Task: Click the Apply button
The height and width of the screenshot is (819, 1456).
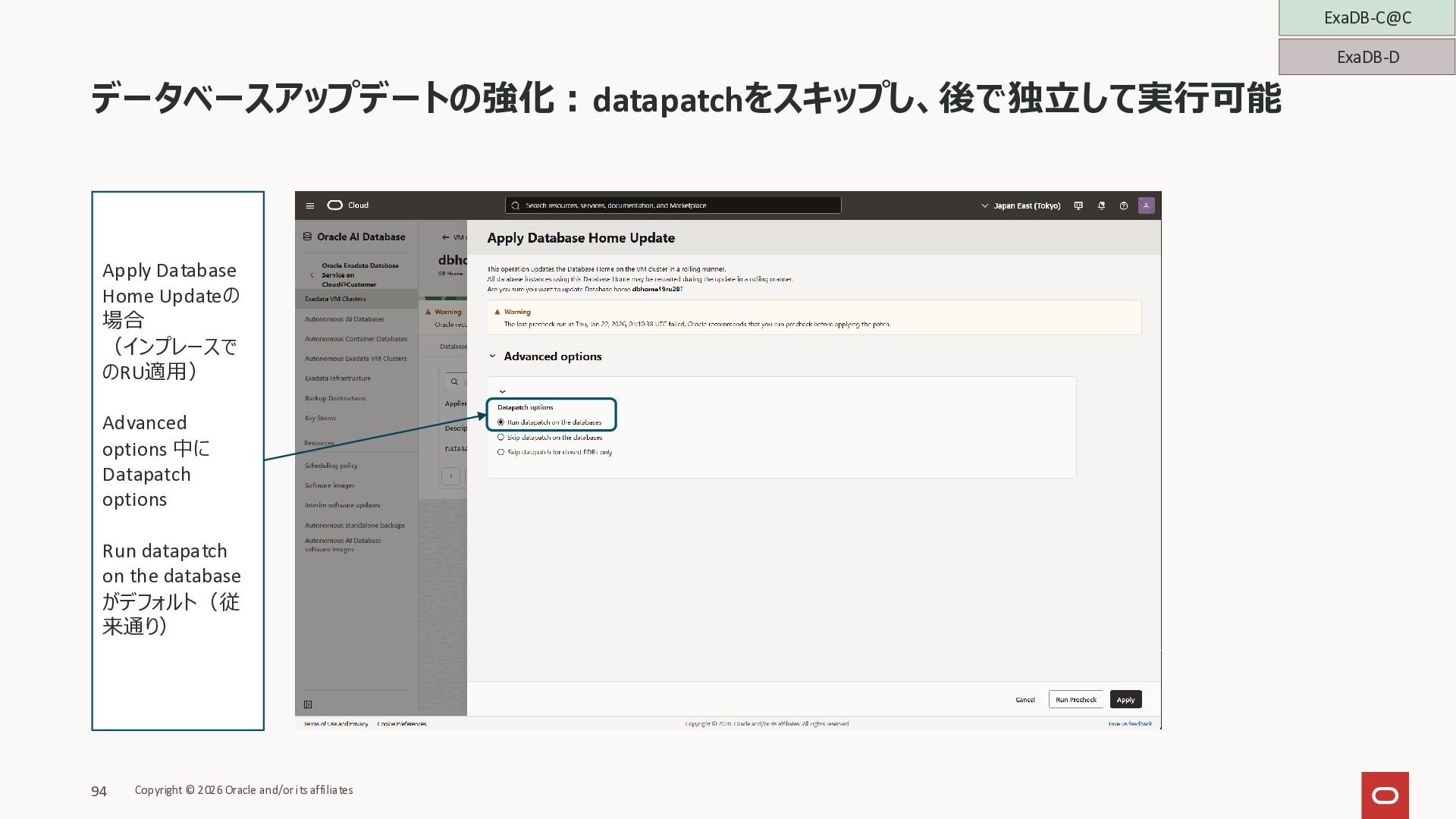Action: coord(1125,699)
